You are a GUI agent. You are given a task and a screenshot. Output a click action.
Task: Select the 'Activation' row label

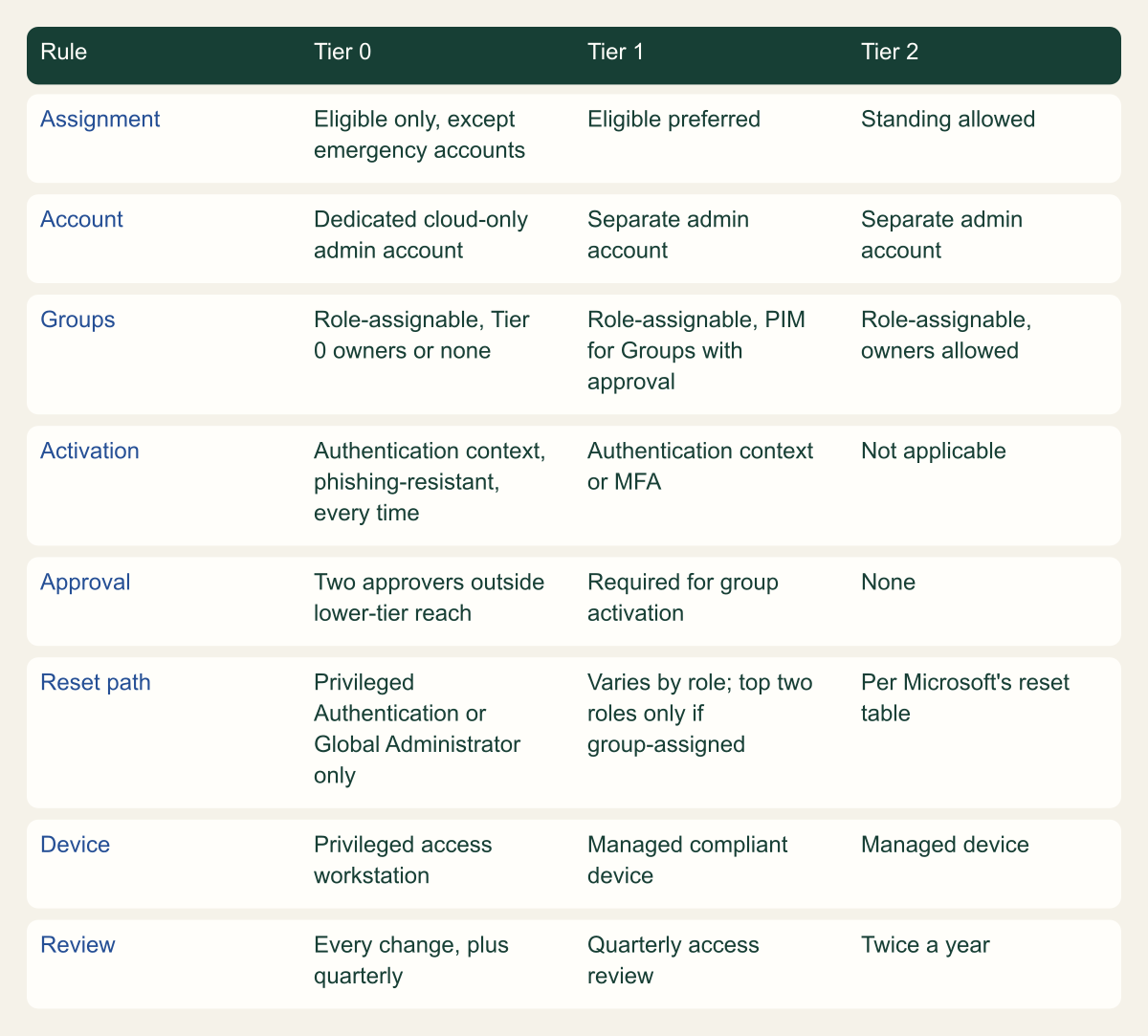[90, 451]
